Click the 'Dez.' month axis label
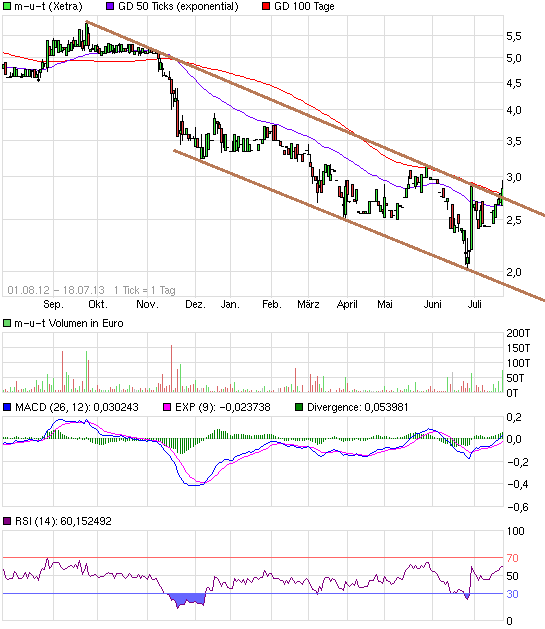 point(195,304)
